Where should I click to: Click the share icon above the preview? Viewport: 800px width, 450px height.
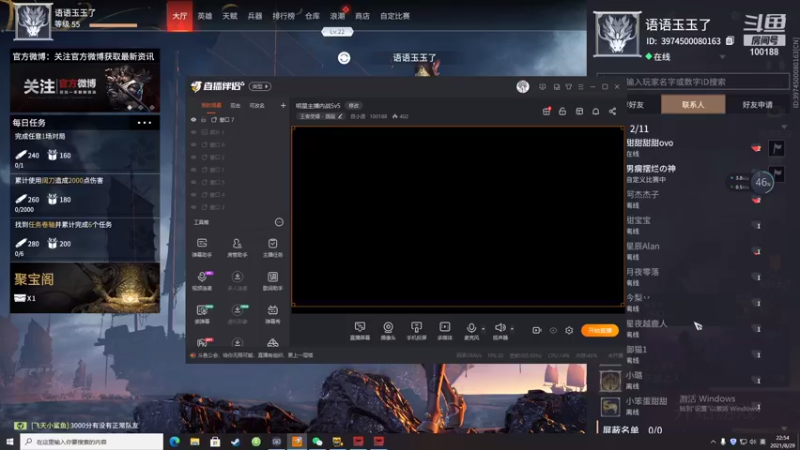click(x=612, y=111)
